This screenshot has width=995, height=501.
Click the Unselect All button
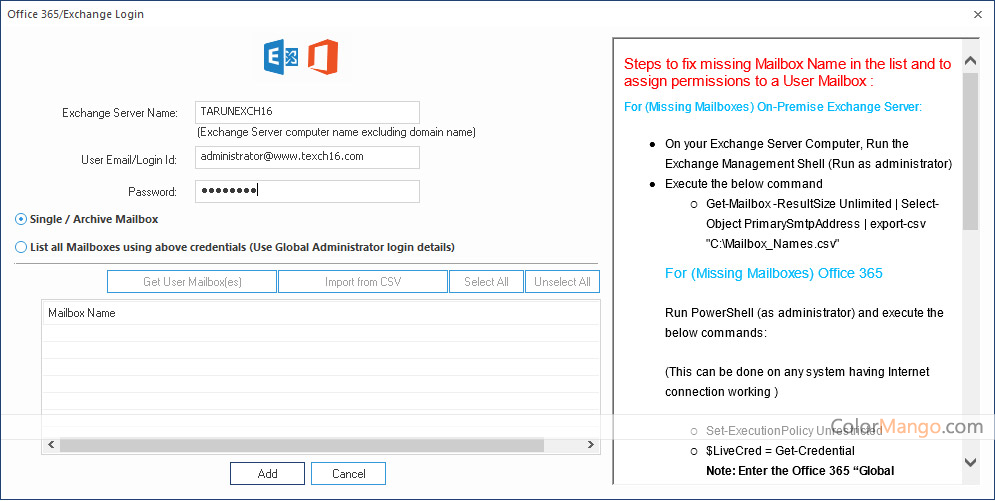(x=562, y=282)
